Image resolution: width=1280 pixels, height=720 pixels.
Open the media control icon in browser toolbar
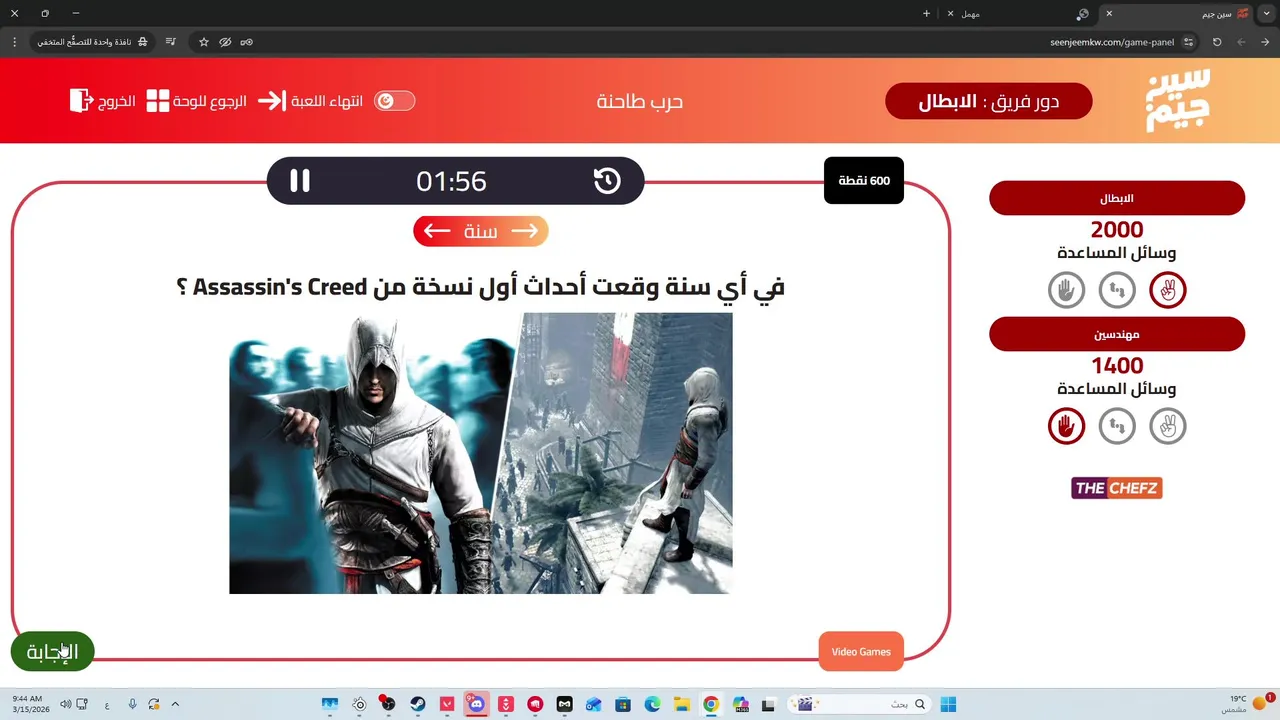pyautogui.click(x=171, y=42)
